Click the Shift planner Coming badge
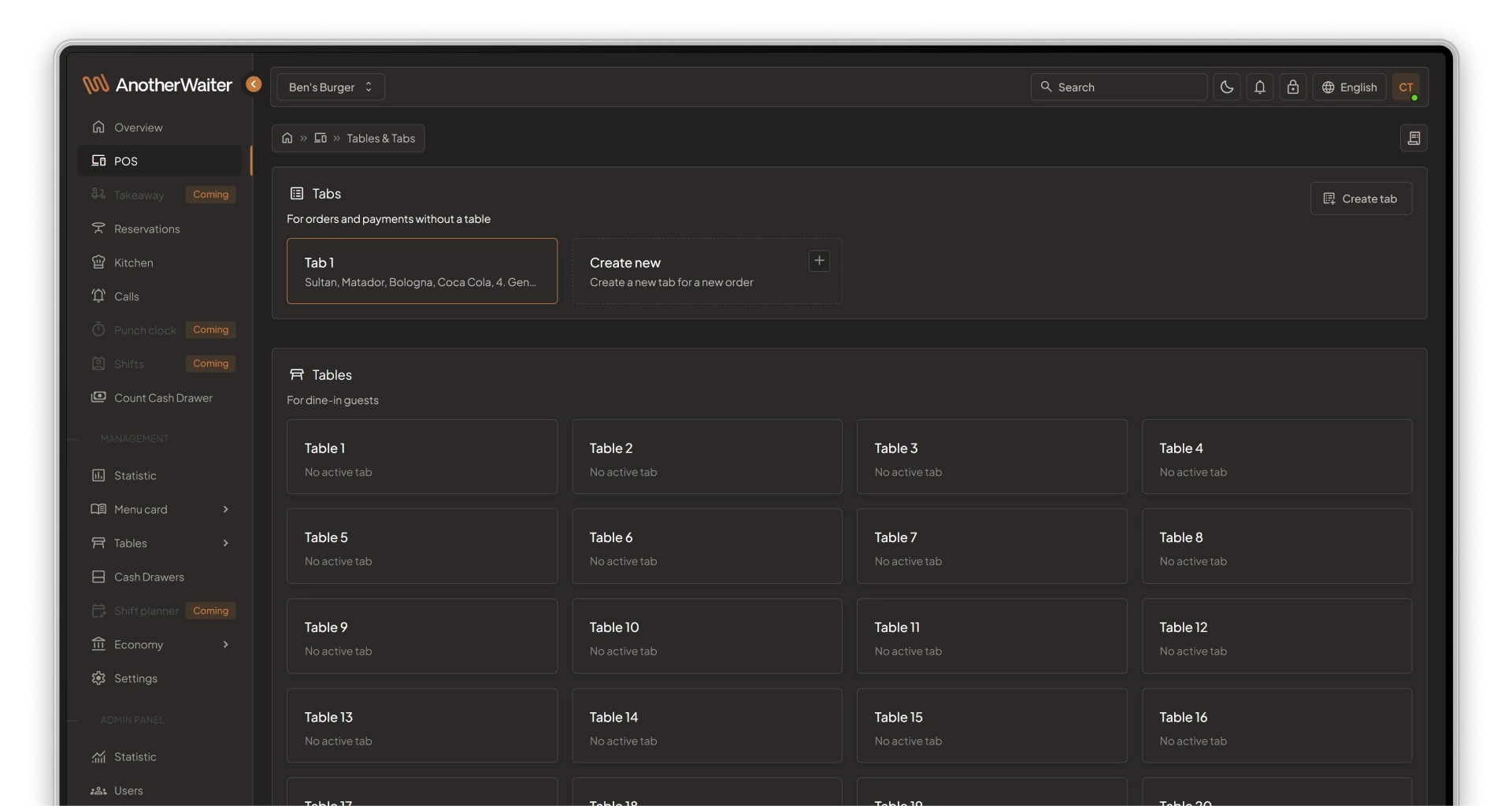This screenshot has height=806, width=1512. click(210, 611)
